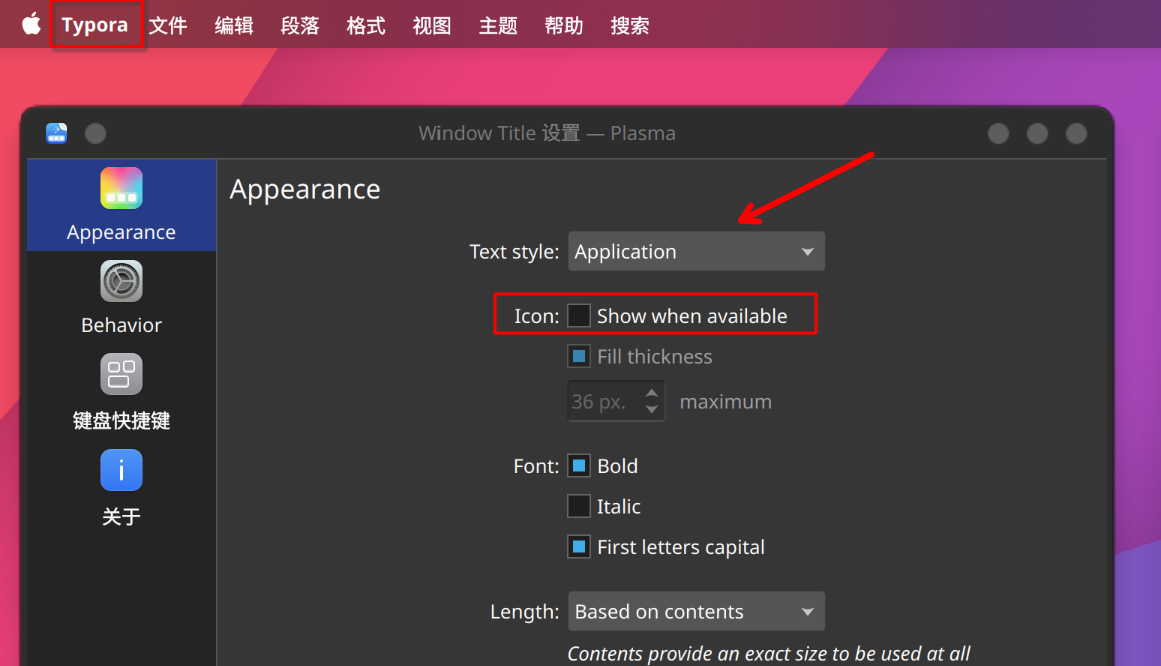
Task: Open the Typora menu in menu bar
Action: point(95,25)
